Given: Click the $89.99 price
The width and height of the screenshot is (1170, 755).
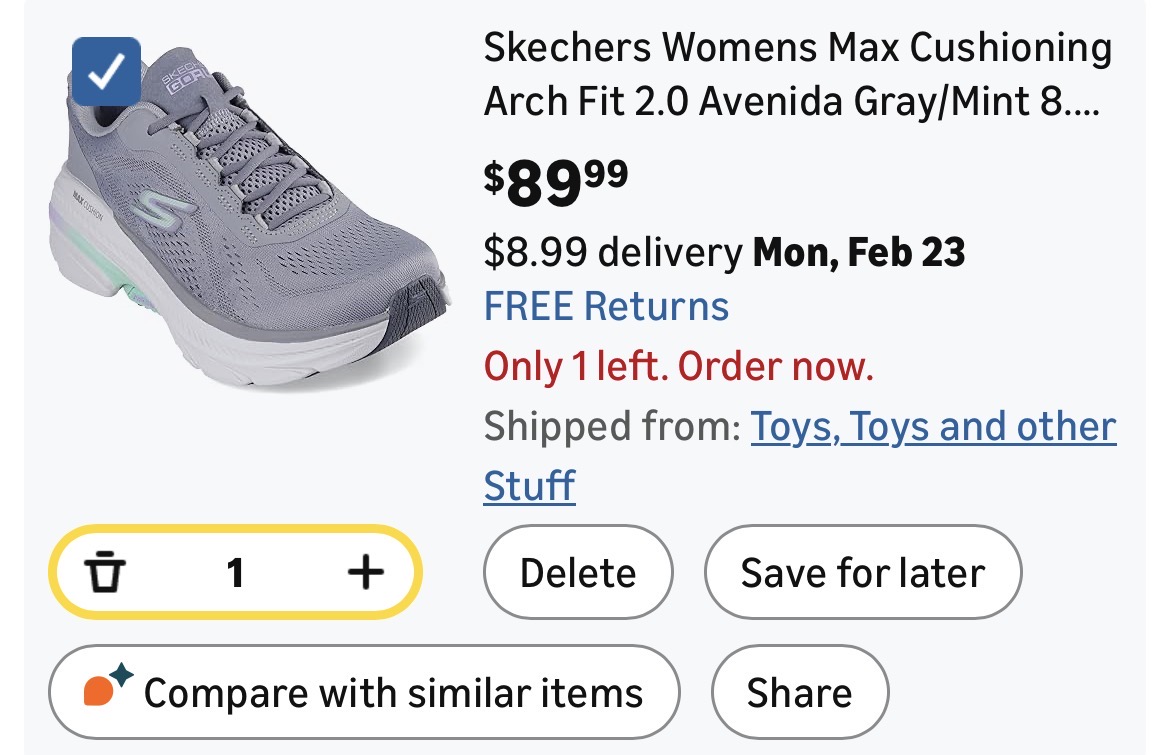Looking at the screenshot, I should [556, 180].
